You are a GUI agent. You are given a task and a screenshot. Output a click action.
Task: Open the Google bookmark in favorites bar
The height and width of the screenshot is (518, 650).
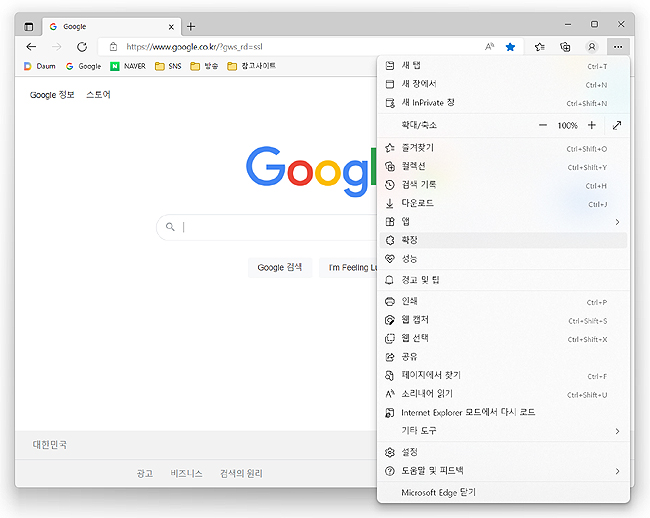coord(83,66)
